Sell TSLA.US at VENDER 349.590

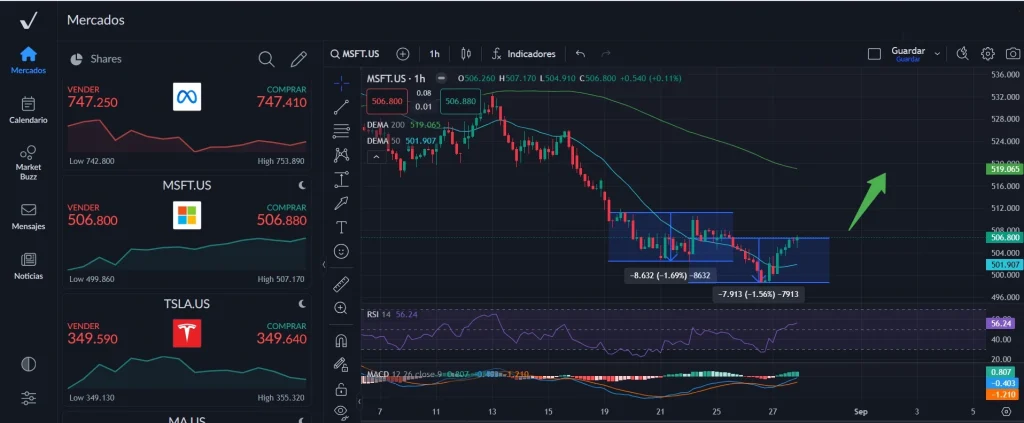coord(92,334)
